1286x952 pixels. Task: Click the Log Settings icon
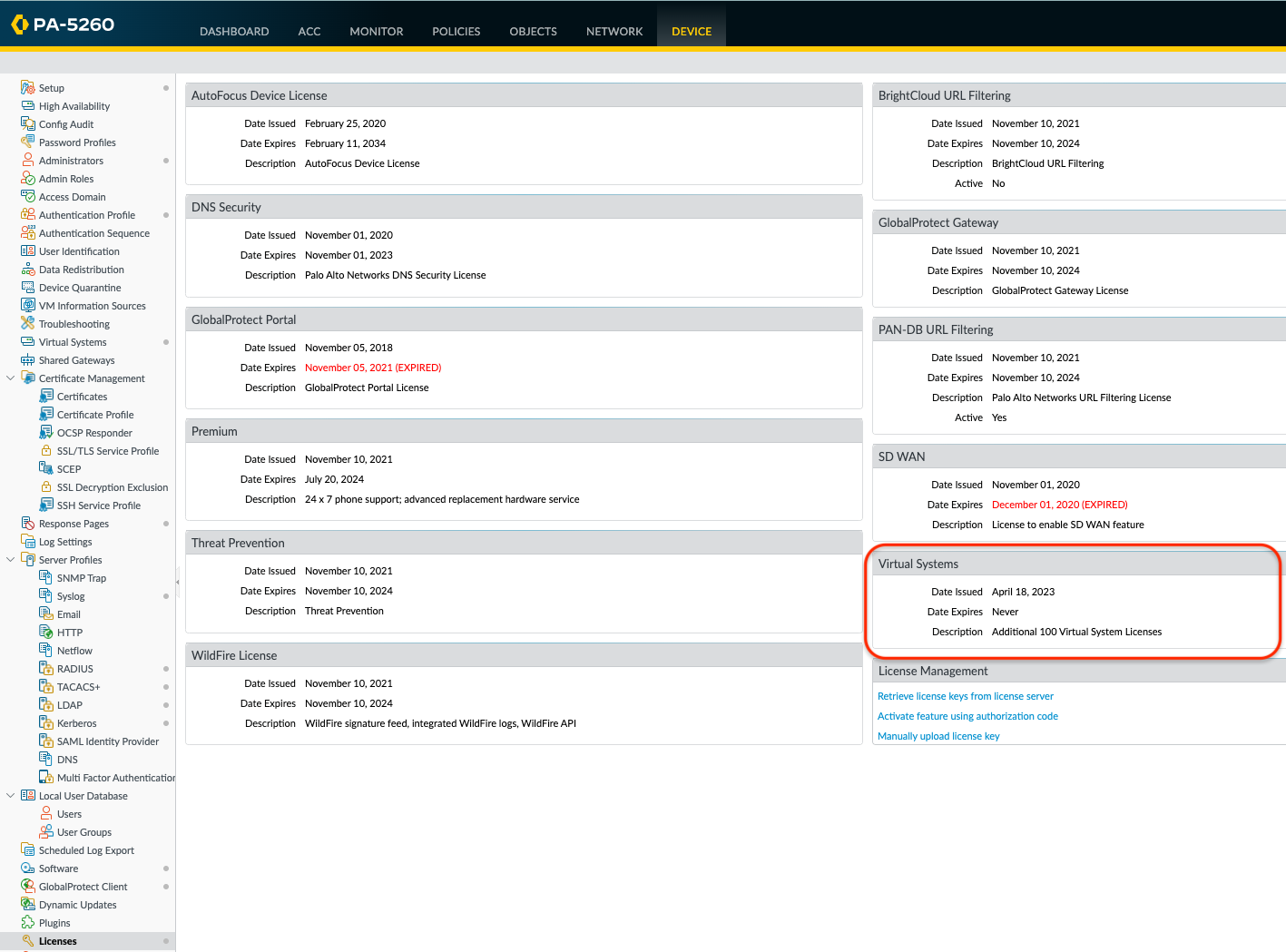pyautogui.click(x=28, y=542)
